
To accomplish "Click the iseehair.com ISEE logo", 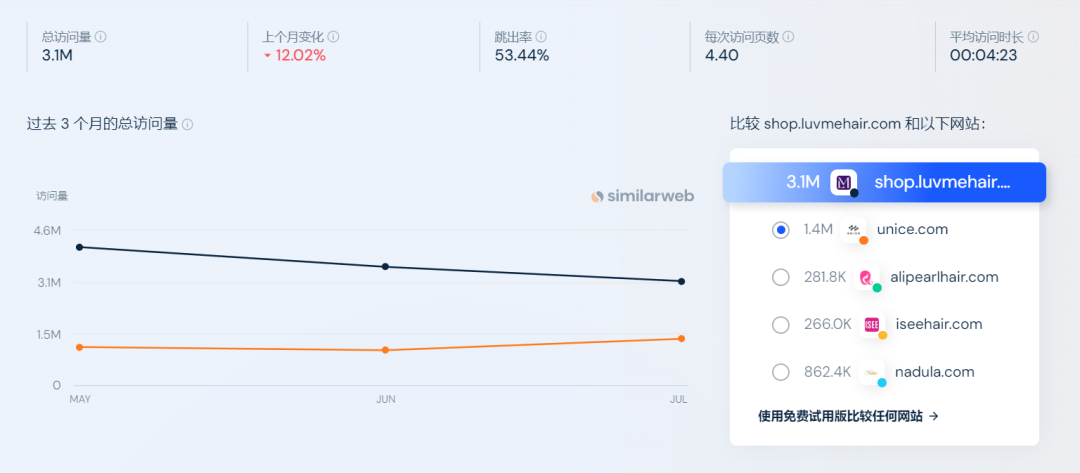I will [872, 324].
